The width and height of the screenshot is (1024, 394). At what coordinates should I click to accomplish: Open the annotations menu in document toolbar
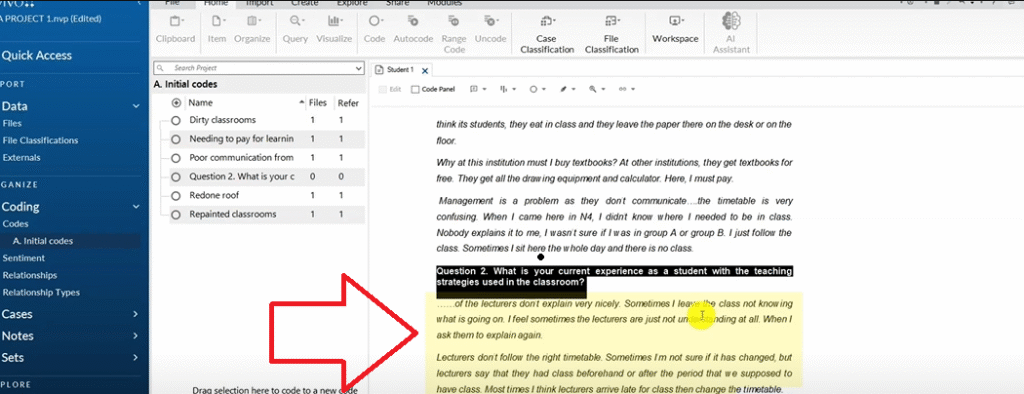[477, 89]
